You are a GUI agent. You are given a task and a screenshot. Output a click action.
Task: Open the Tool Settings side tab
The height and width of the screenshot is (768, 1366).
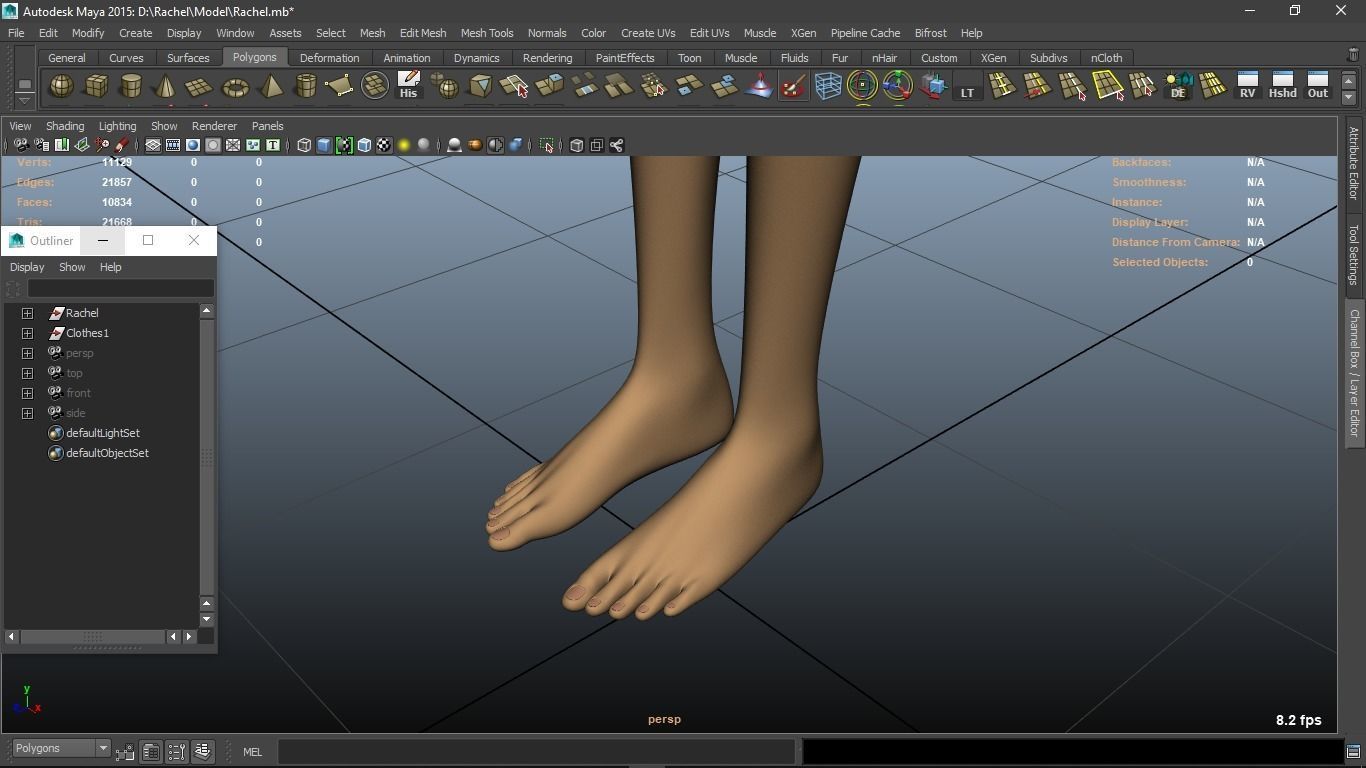pyautogui.click(x=1353, y=254)
